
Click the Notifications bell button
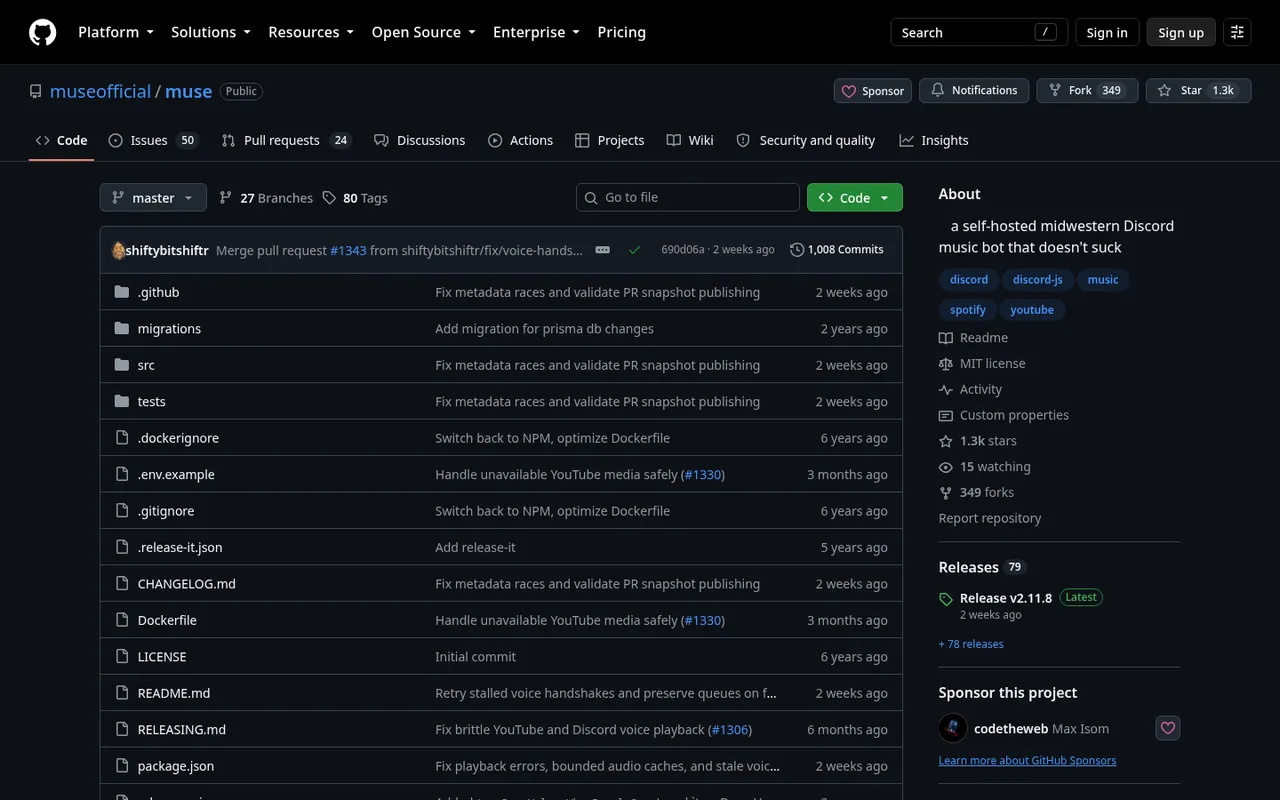974,90
